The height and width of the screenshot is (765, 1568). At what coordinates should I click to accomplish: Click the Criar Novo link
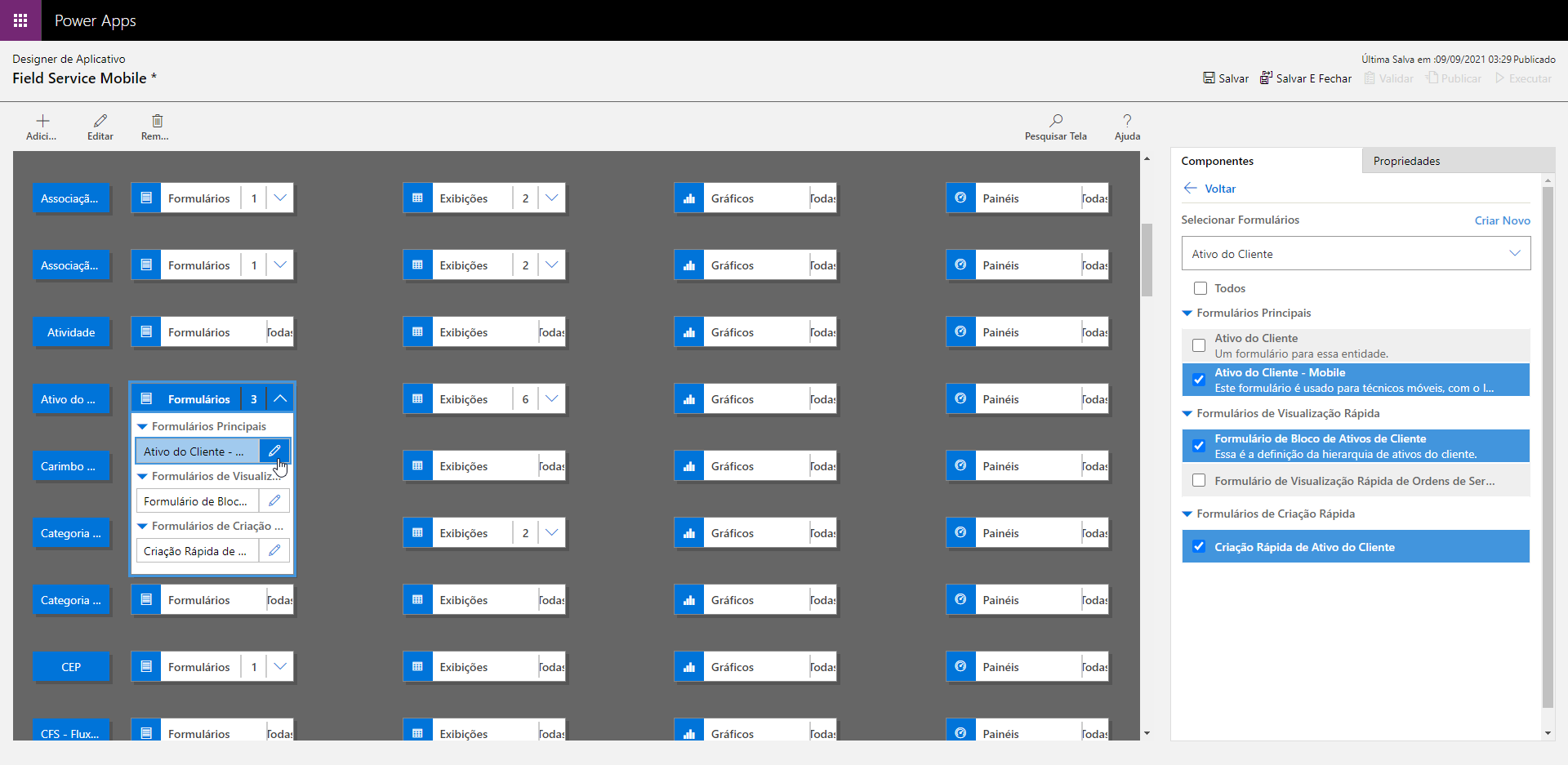[x=1502, y=220]
